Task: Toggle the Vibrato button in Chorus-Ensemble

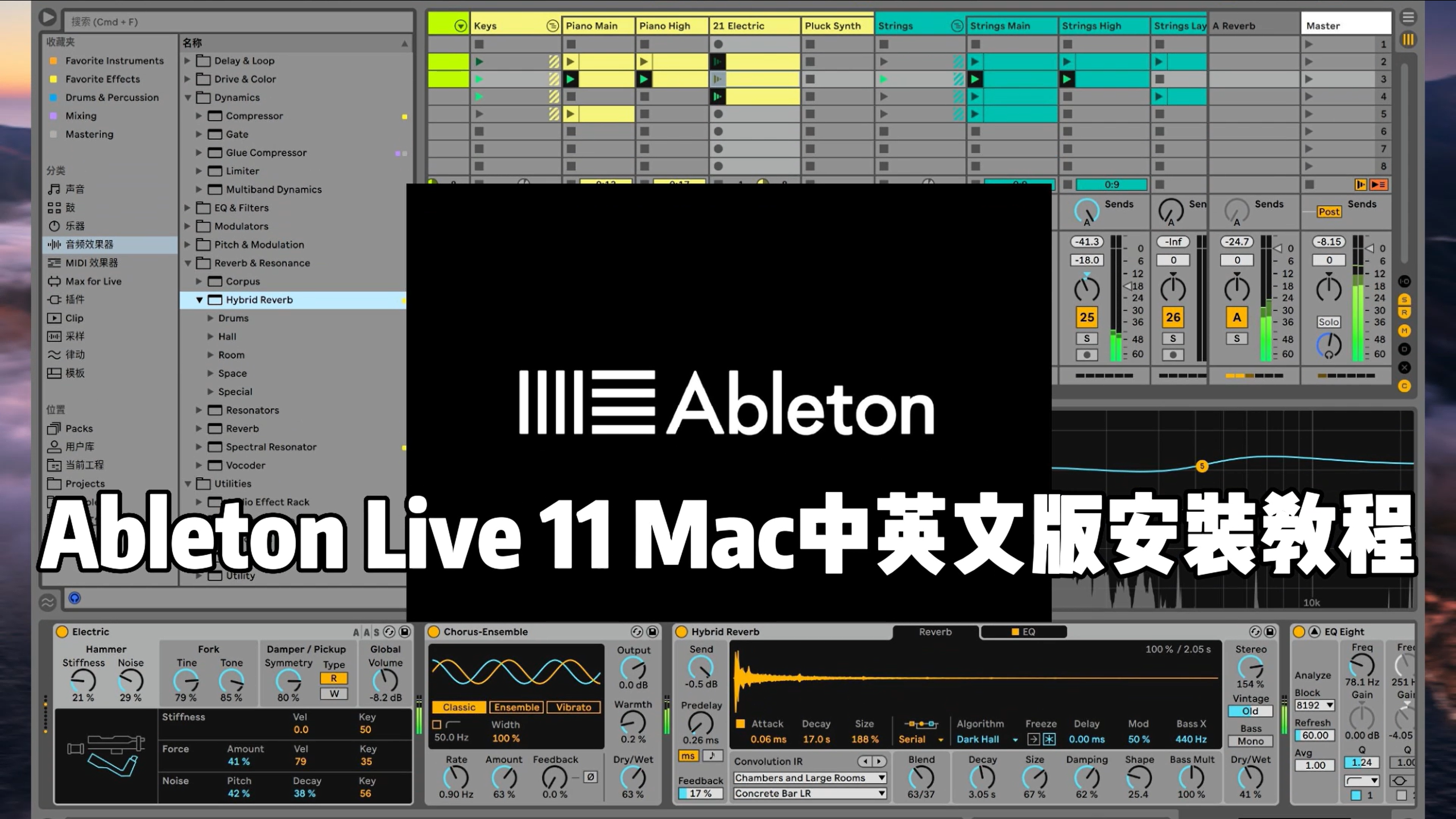Action: pyautogui.click(x=575, y=707)
